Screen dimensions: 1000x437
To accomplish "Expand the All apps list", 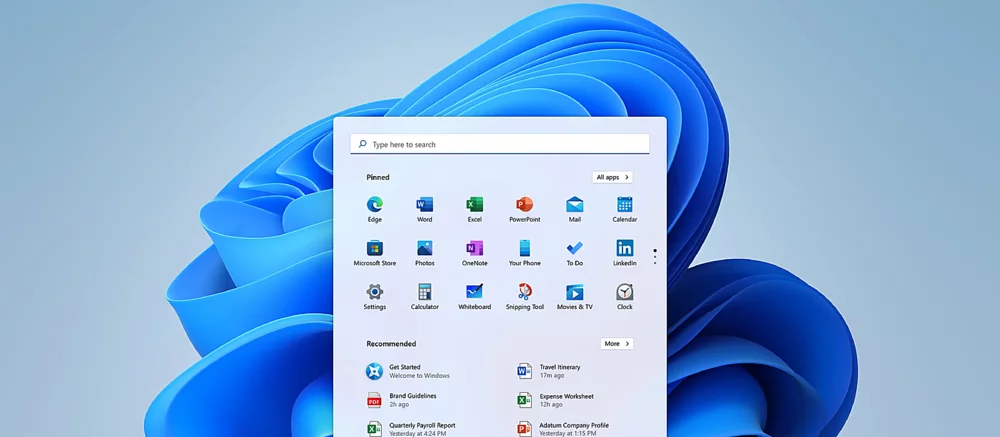I will [x=612, y=177].
